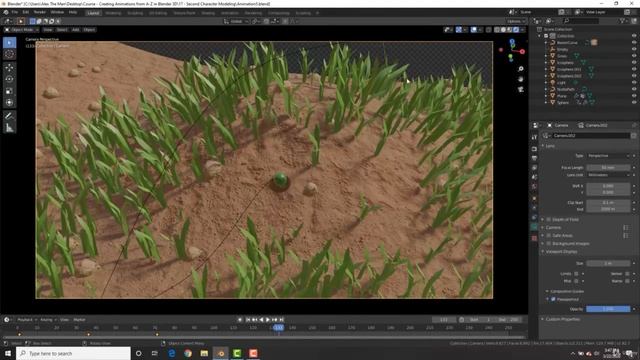Click the Blender logo menu icon
The image size is (640, 360).
point(5,13)
